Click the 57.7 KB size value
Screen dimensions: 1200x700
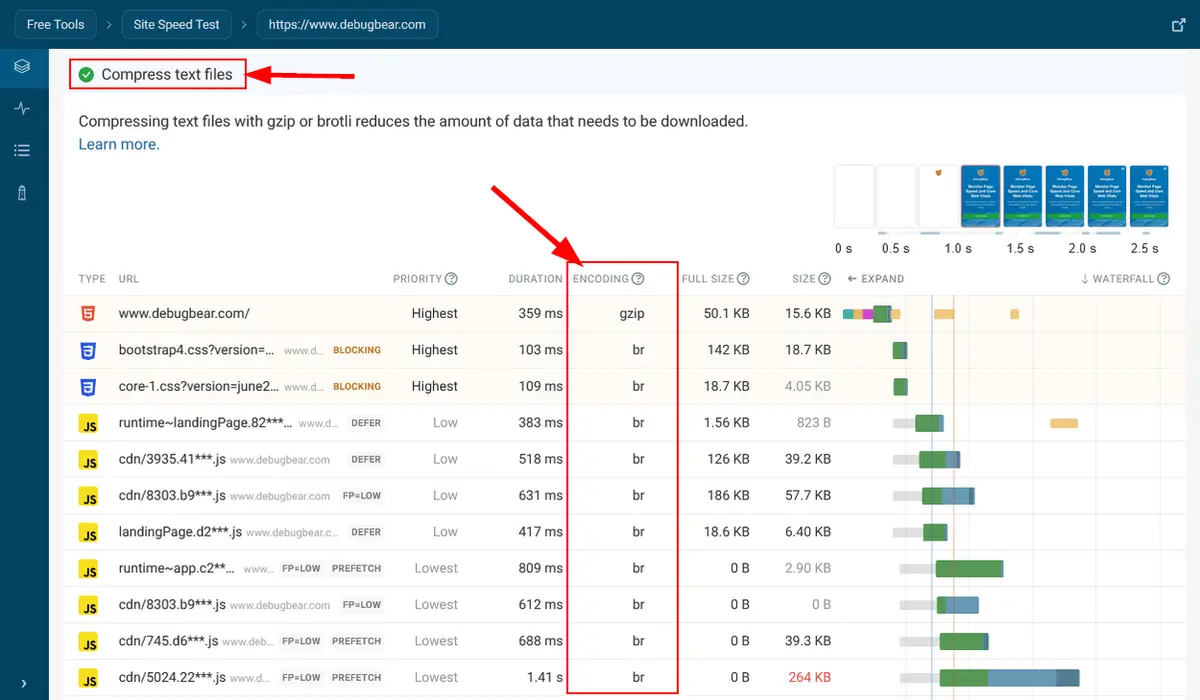(808, 495)
